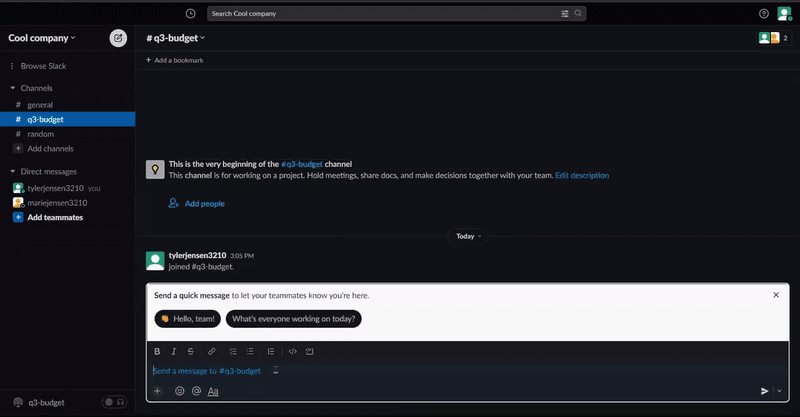Viewport: 800px width, 417px height.
Task: Toggle bold formatting in message composer
Action: [x=157, y=351]
